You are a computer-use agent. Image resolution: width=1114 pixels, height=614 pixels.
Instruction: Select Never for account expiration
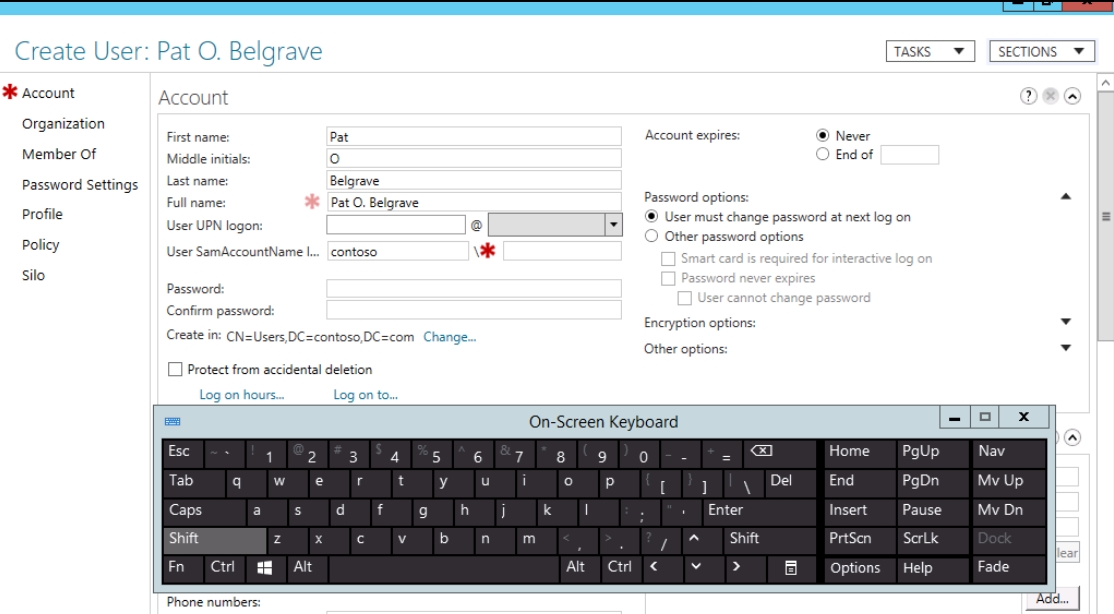pyautogui.click(x=823, y=136)
